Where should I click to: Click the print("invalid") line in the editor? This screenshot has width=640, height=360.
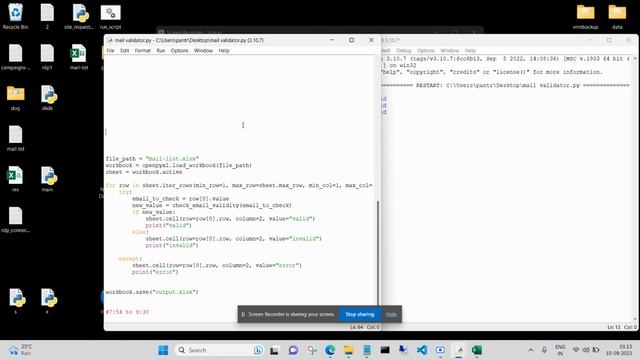172,245
